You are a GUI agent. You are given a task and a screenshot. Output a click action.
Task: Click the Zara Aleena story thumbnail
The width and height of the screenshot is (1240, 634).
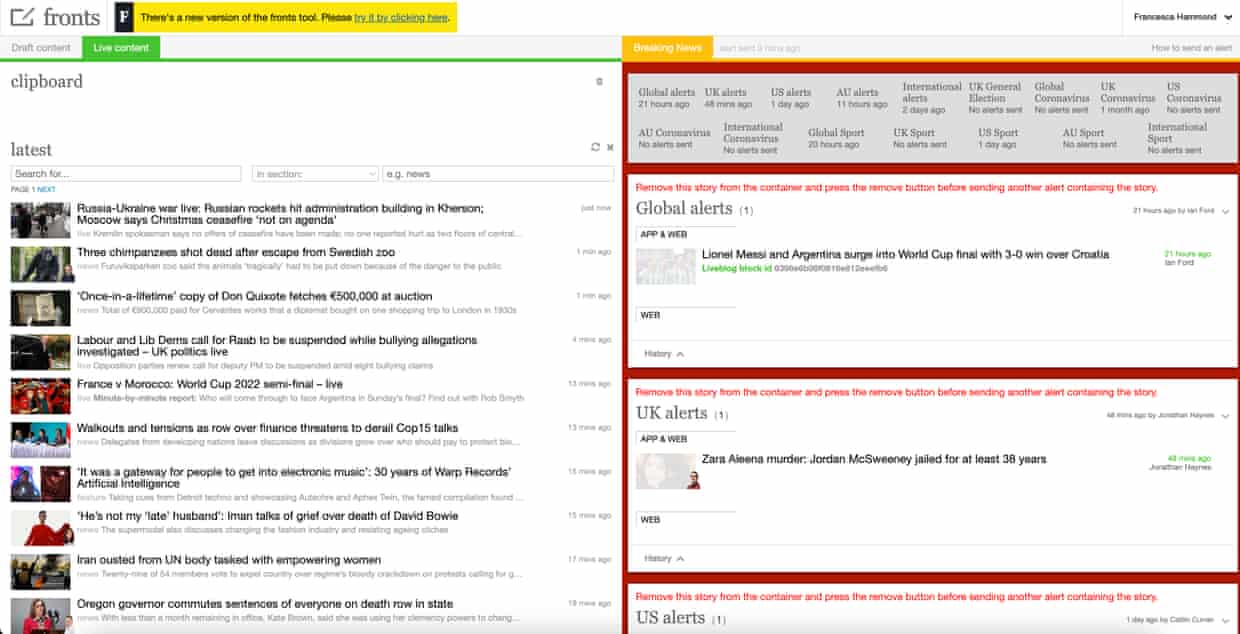coord(665,471)
